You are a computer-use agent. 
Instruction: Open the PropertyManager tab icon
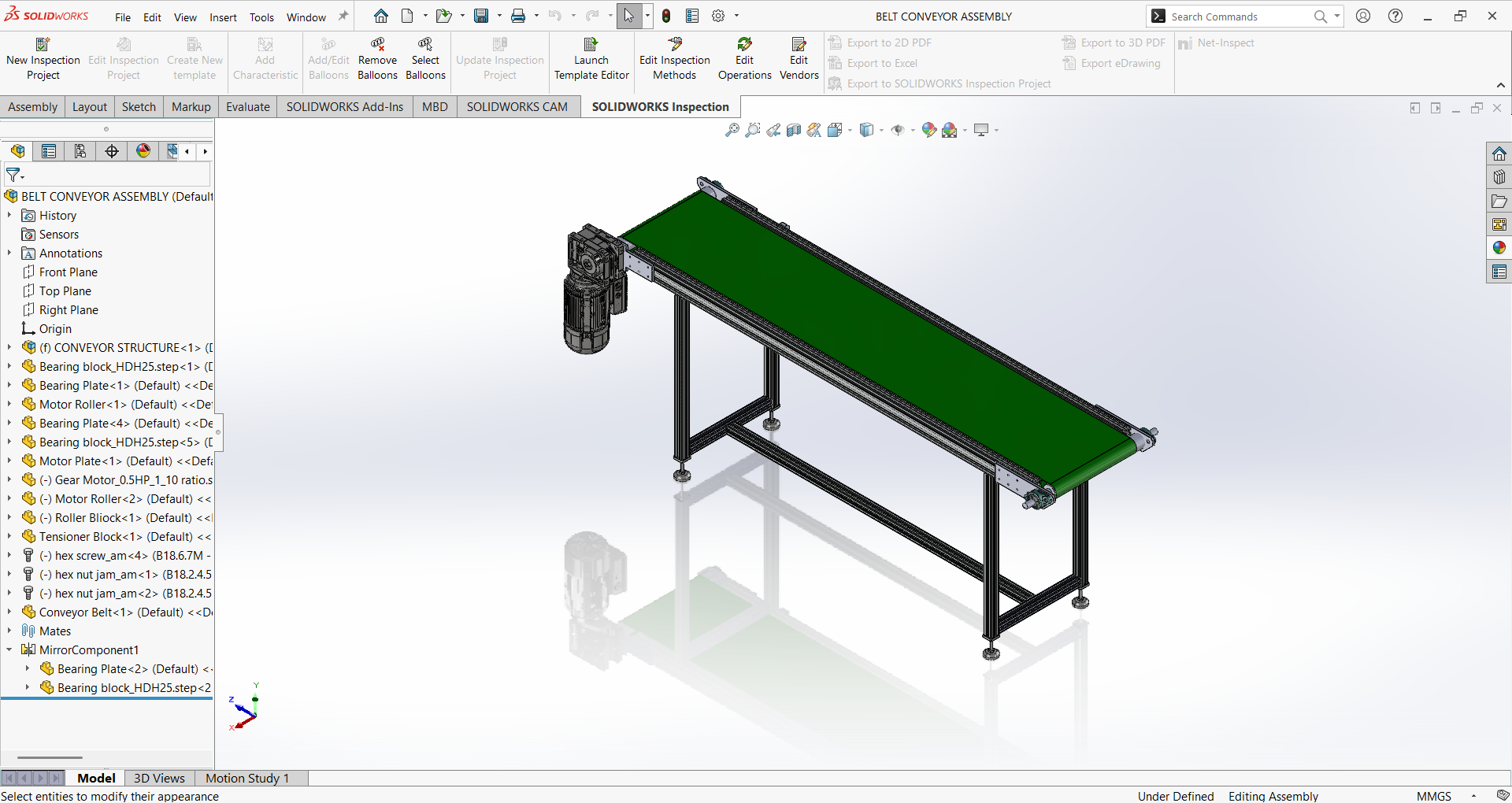point(49,151)
